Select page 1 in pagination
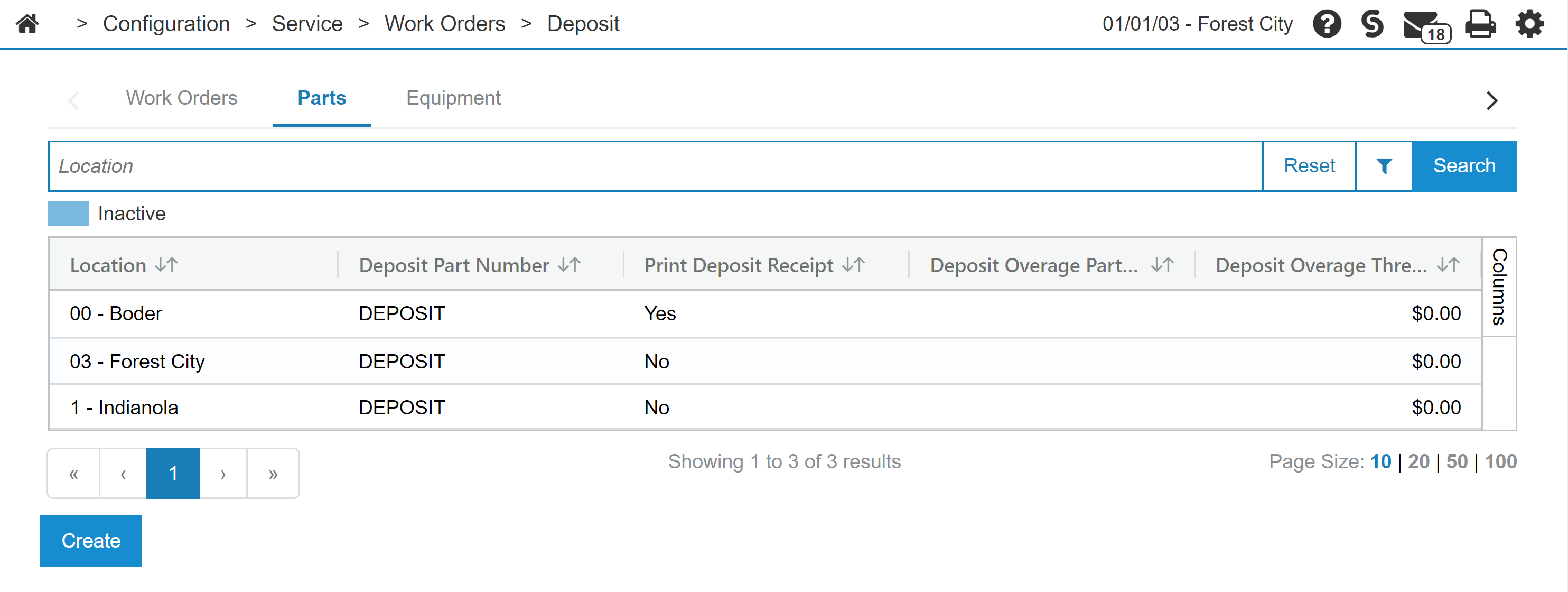Image resolution: width=1568 pixels, height=592 pixels. click(x=173, y=473)
